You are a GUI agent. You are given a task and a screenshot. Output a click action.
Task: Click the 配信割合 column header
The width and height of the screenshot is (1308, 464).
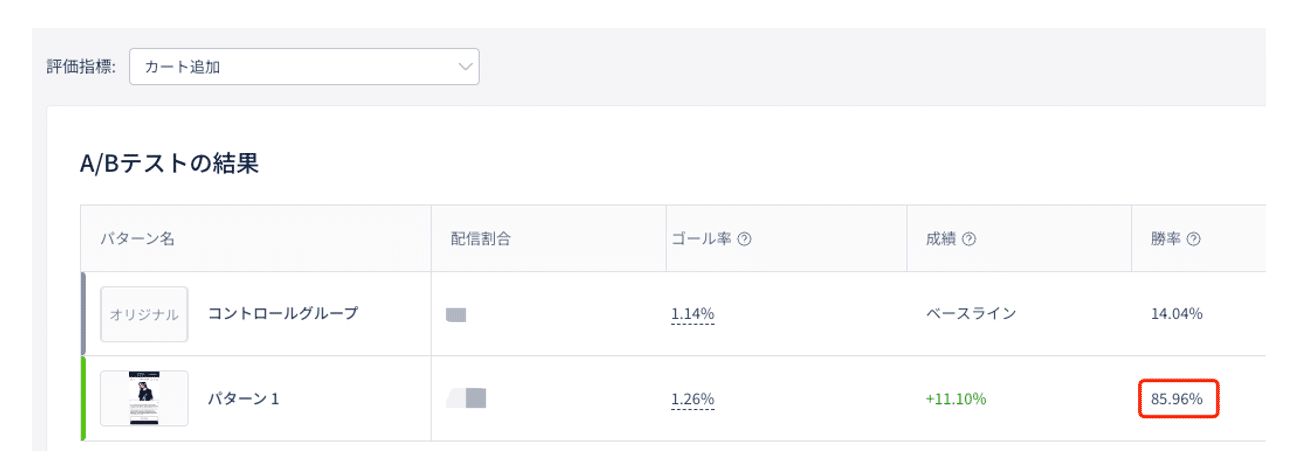click(x=480, y=239)
